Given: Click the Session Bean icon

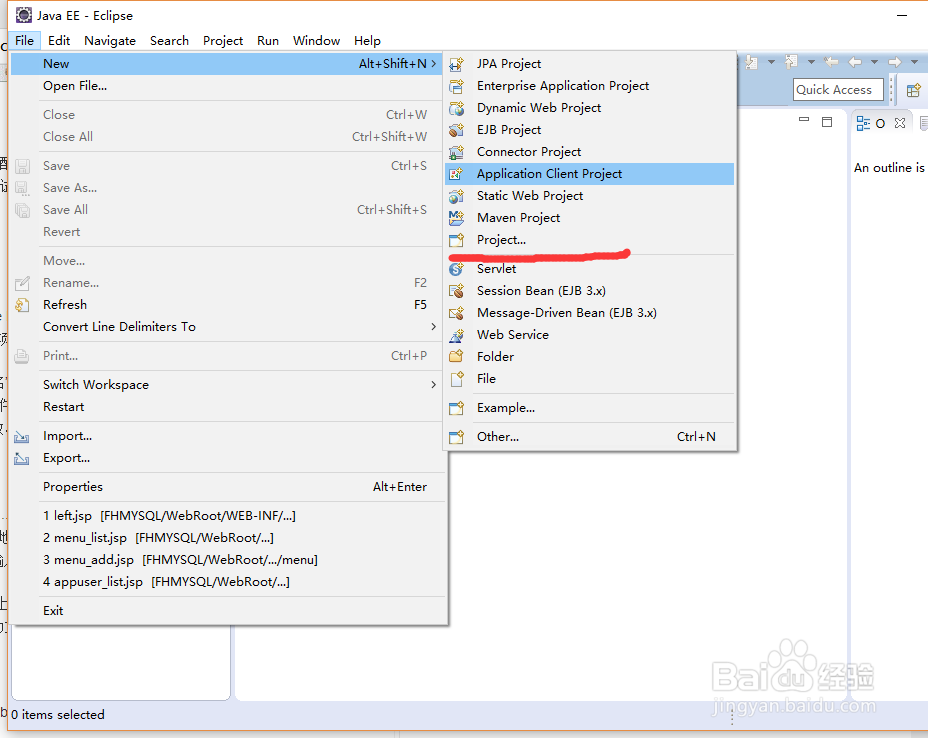Looking at the screenshot, I should [x=456, y=291].
